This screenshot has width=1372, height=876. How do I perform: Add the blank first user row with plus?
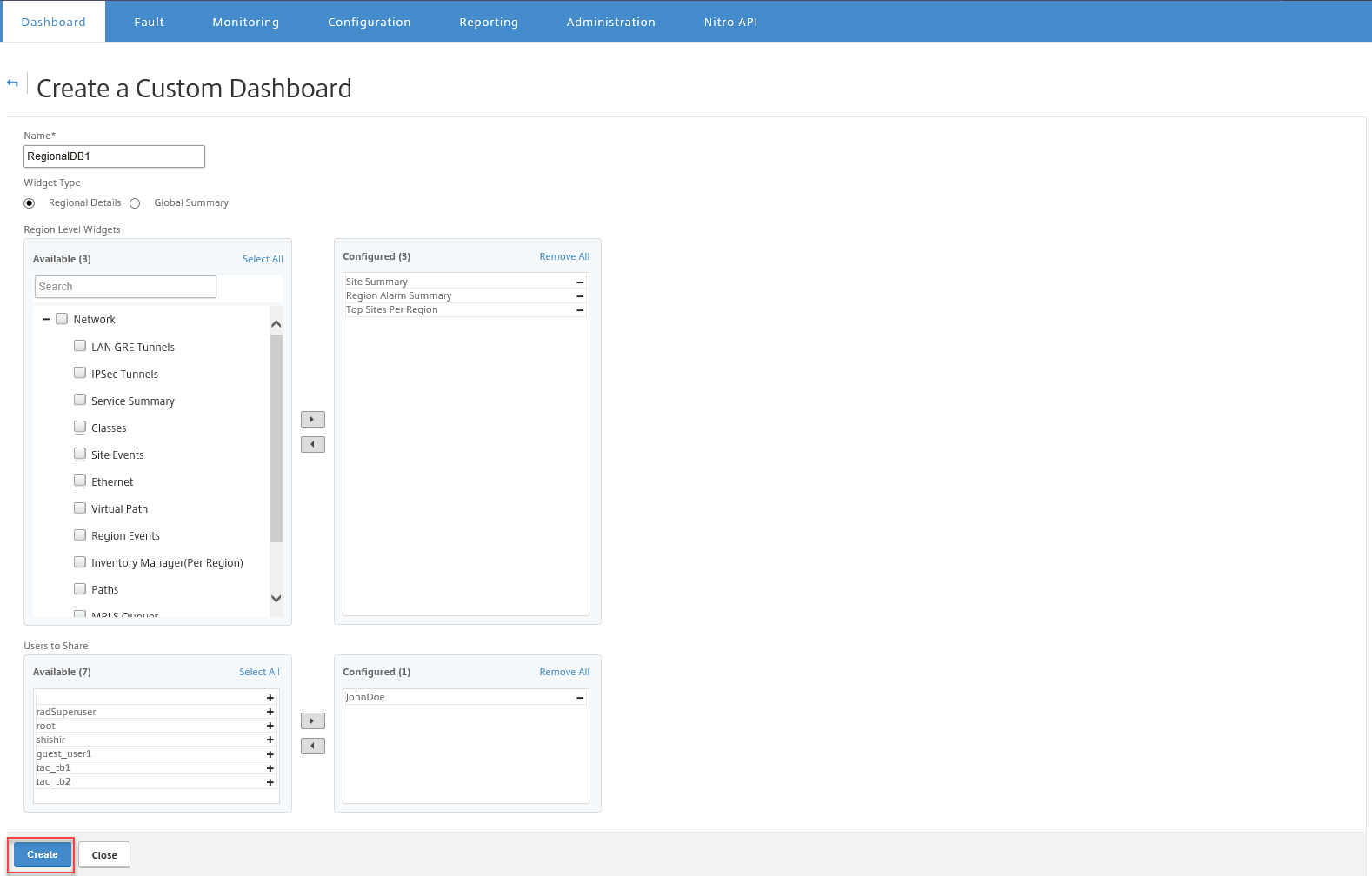pyautogui.click(x=270, y=698)
